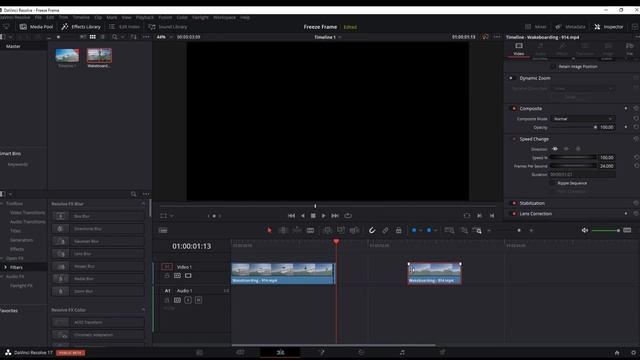The height and width of the screenshot is (360, 640).
Task: Select the Trim Edit Mode tool
Action: (283, 230)
